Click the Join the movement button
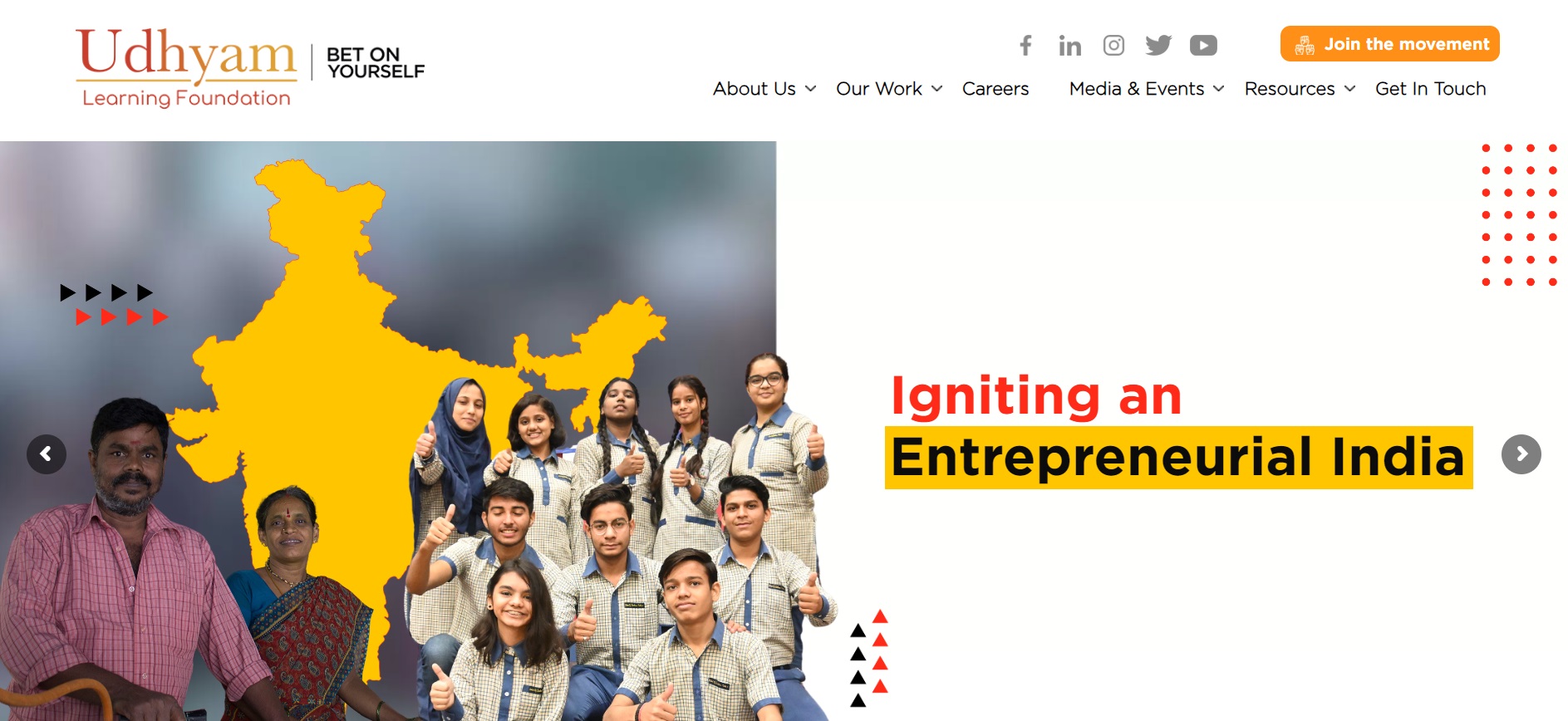1568x721 pixels. (1390, 44)
